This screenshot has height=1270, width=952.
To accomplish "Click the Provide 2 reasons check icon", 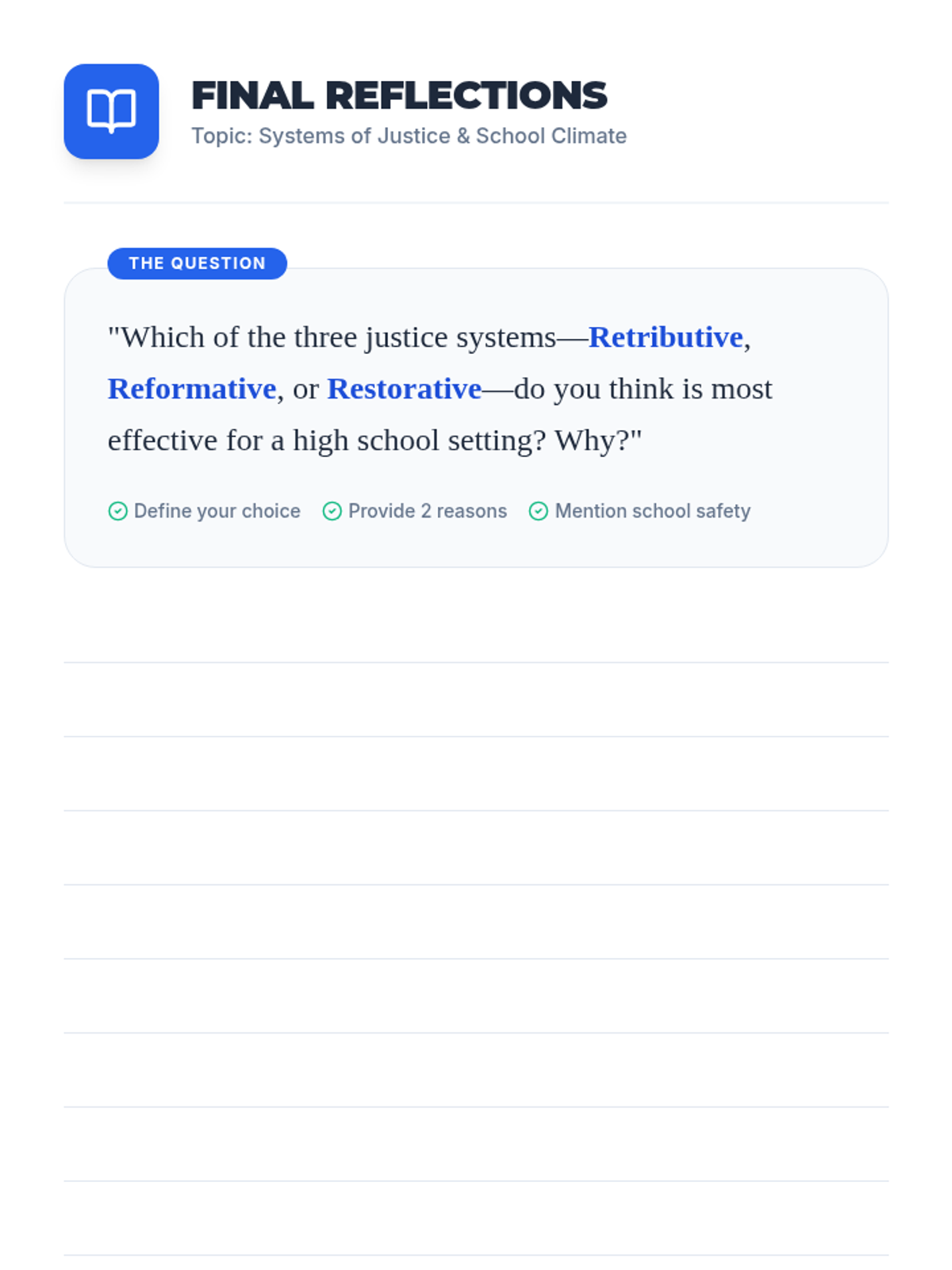I will [x=332, y=511].
